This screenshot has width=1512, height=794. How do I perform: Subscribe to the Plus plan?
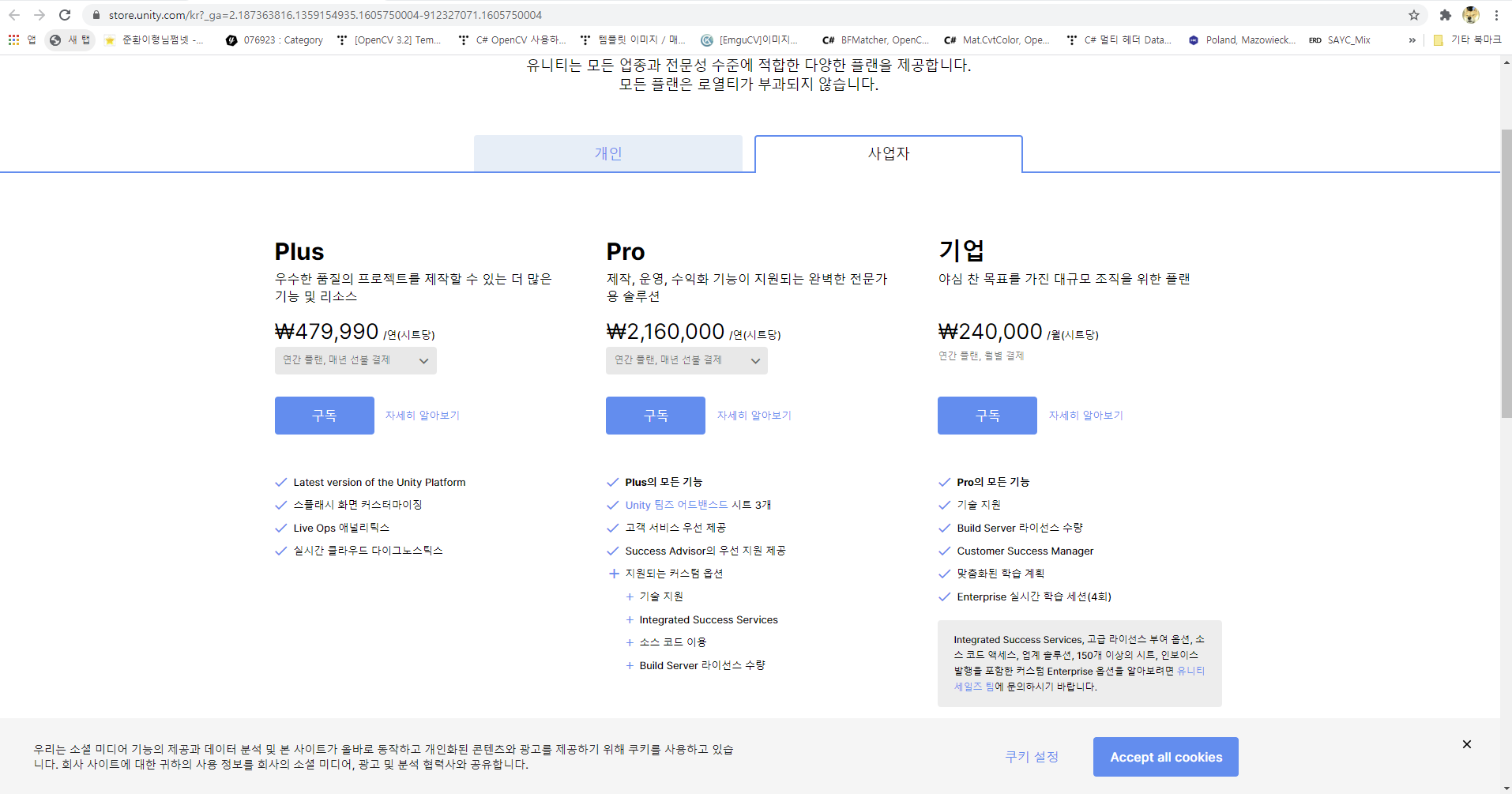click(x=324, y=416)
